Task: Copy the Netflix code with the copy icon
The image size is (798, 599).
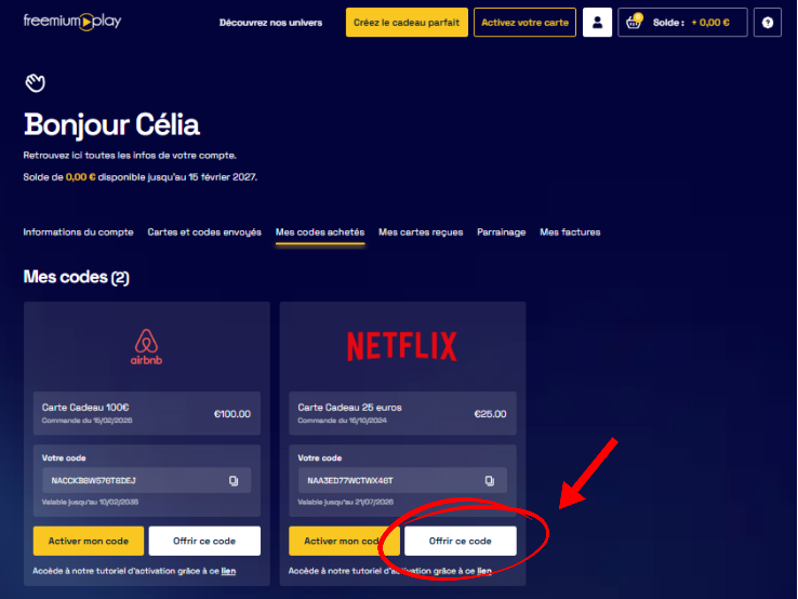Action: [x=489, y=481]
